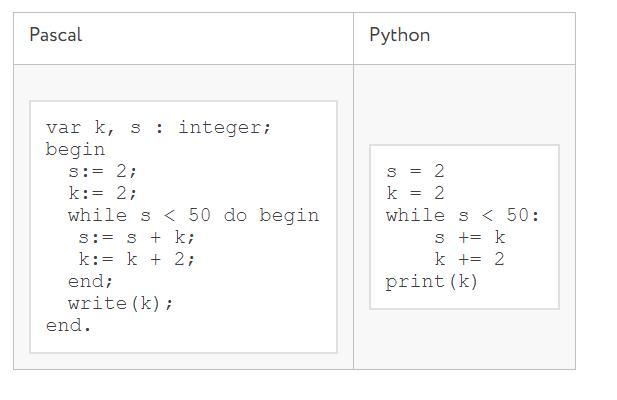Click the 'var' keyword in Pascal code
The height and width of the screenshot is (400, 617).
(x=62, y=128)
